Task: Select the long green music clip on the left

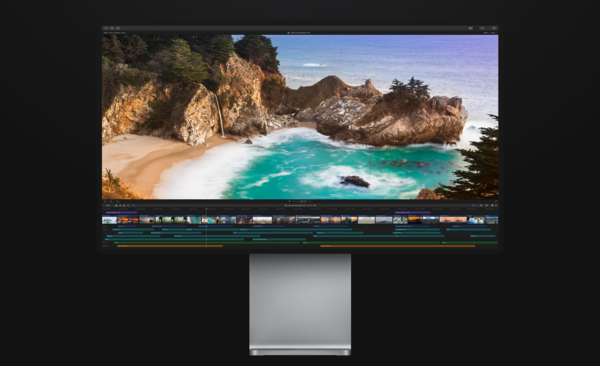Action: [x=207, y=243]
